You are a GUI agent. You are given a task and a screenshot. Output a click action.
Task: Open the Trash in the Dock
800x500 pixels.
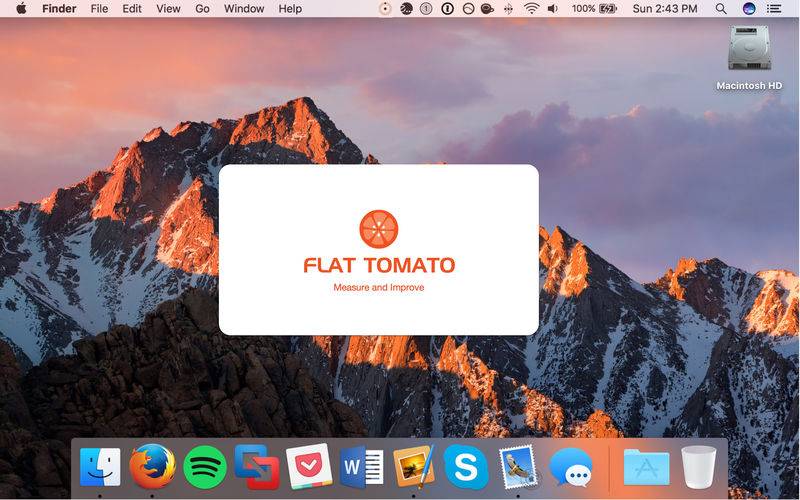click(698, 467)
